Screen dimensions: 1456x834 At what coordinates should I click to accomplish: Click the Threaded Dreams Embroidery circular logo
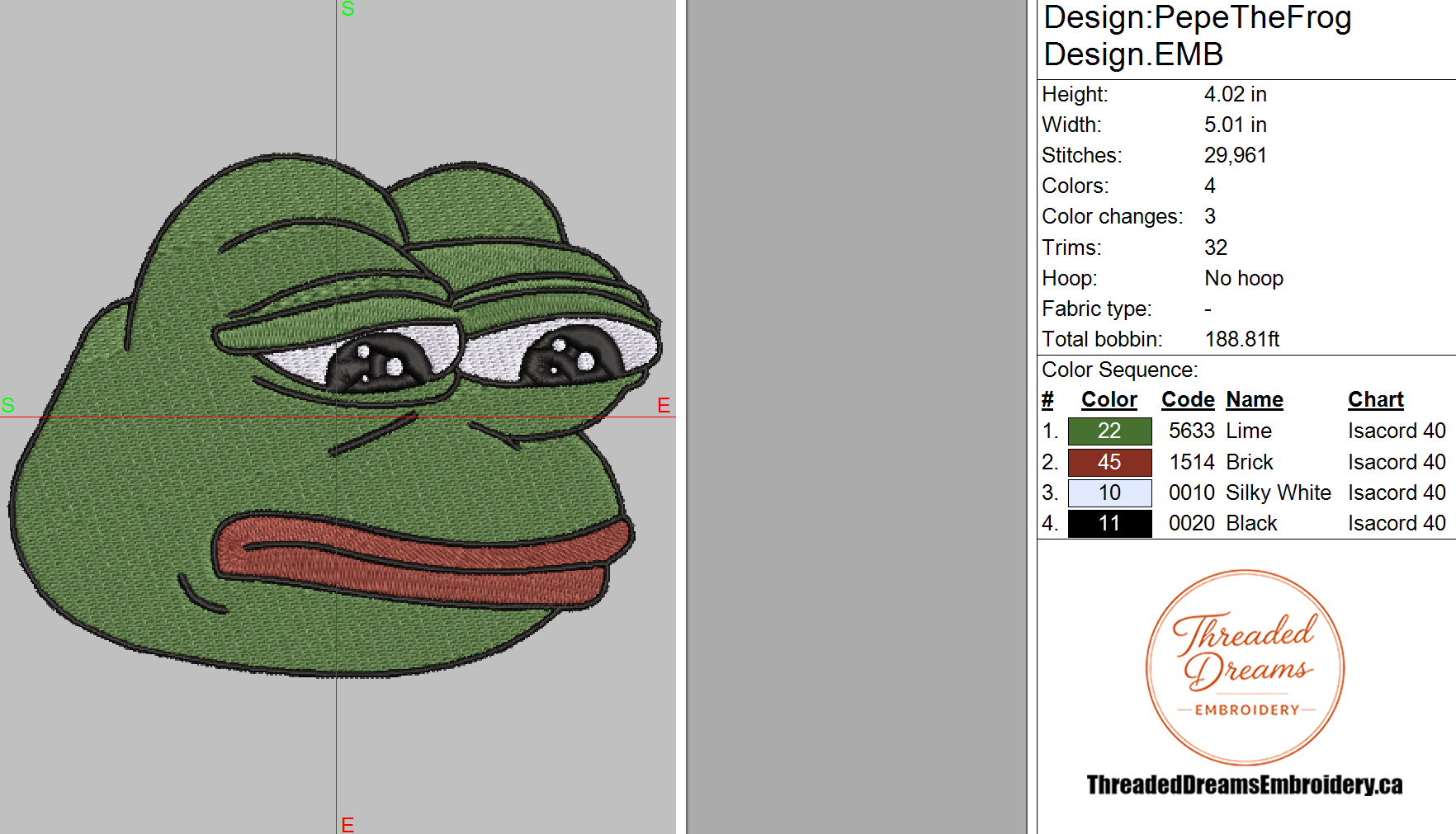[1245, 667]
